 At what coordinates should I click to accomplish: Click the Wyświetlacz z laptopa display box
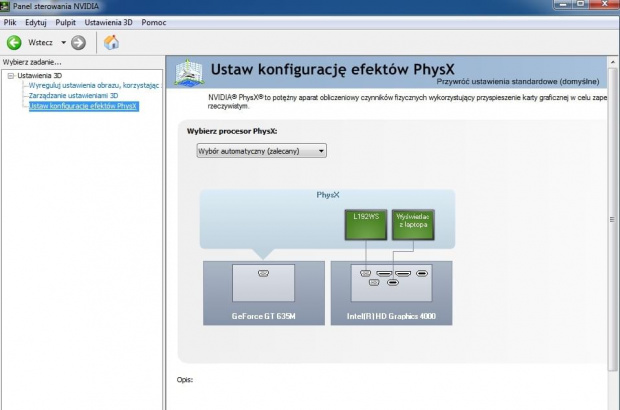click(x=413, y=225)
